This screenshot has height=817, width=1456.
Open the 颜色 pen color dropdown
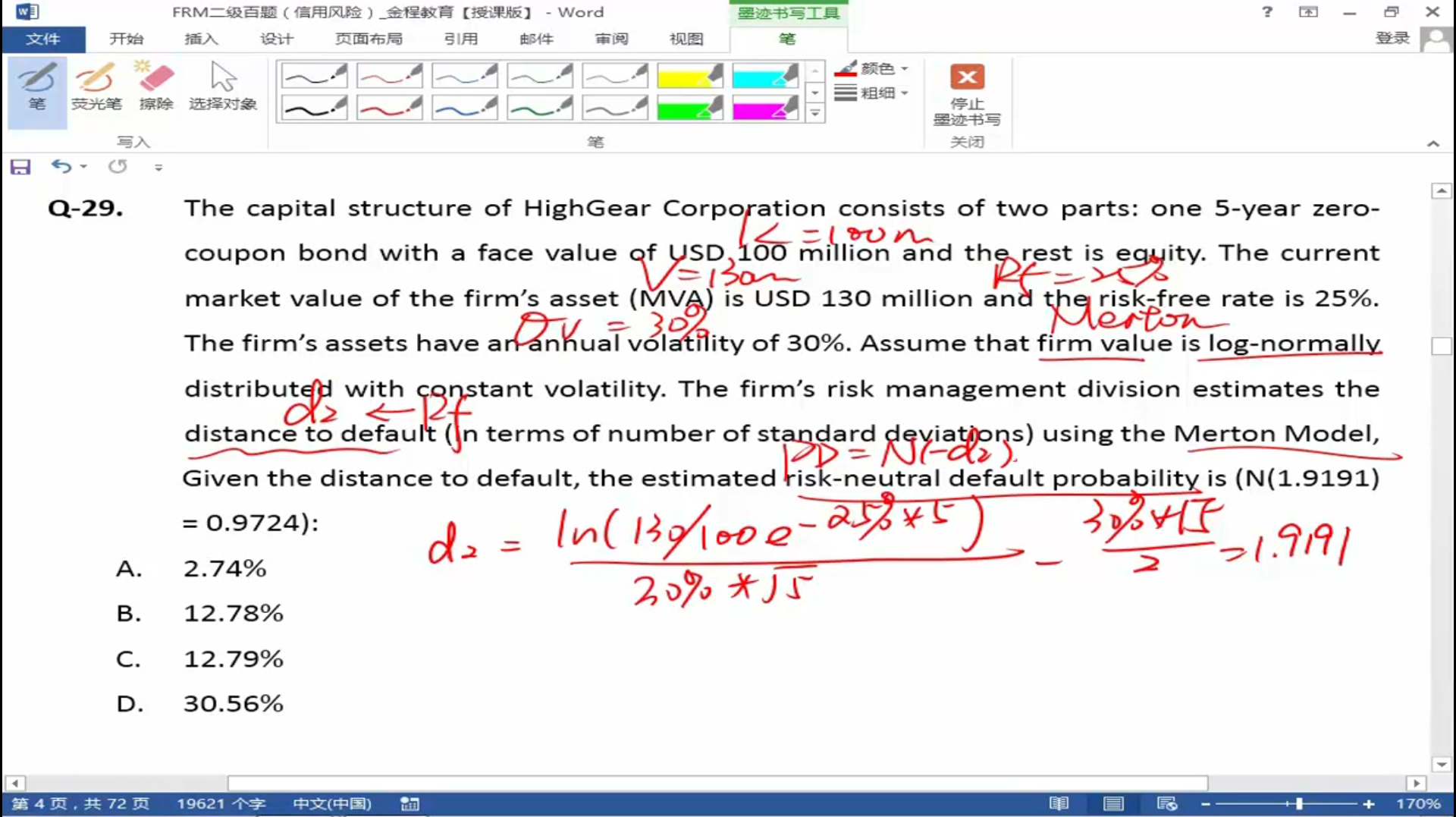point(871,68)
